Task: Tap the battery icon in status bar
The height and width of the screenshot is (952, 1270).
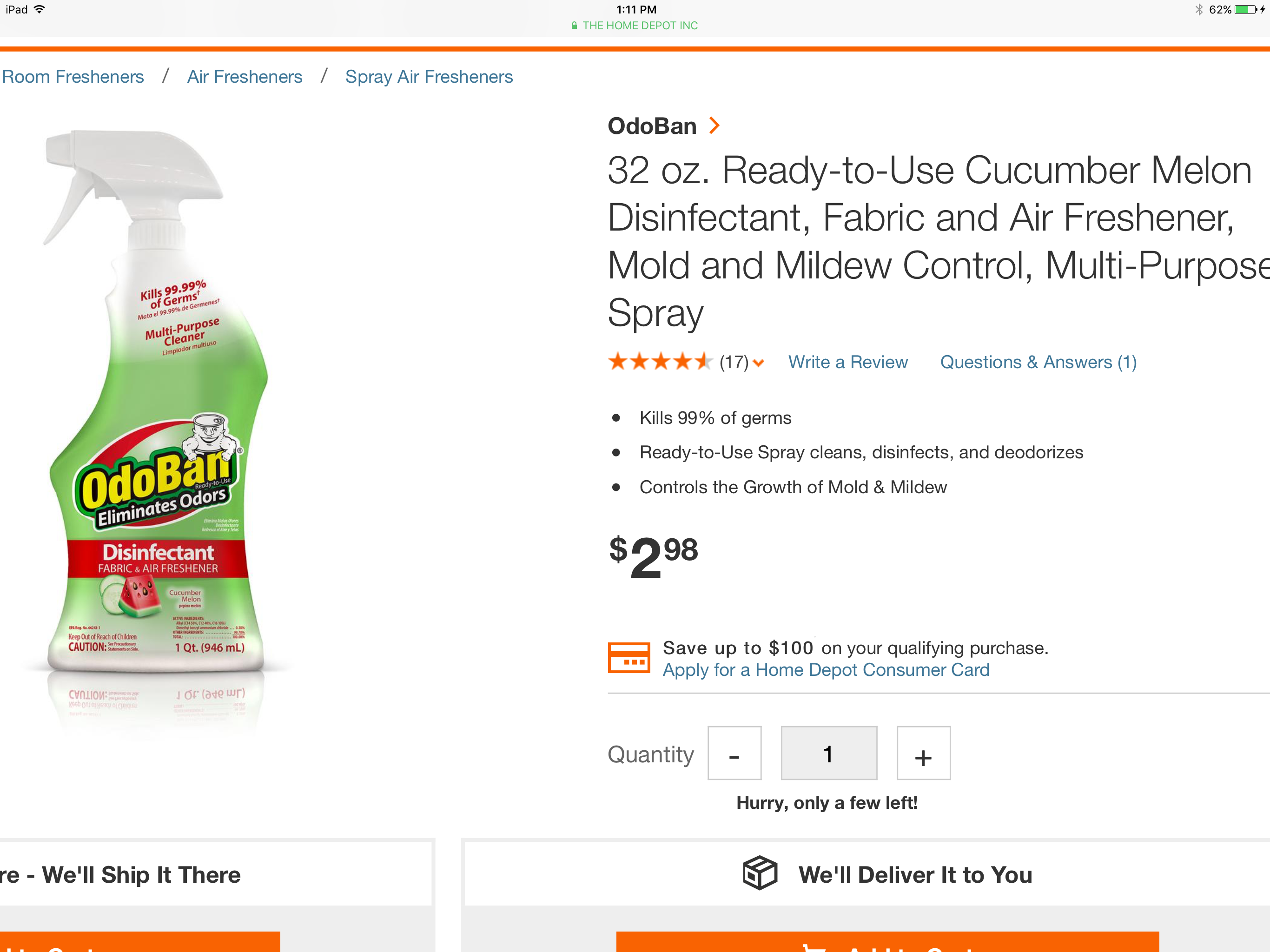Action: coord(1245,10)
